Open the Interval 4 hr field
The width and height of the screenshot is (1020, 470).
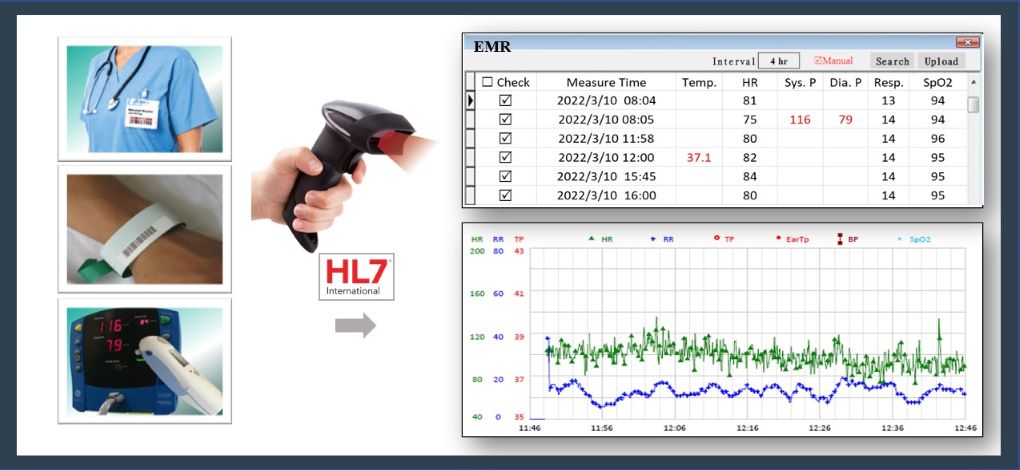pyautogui.click(x=778, y=61)
